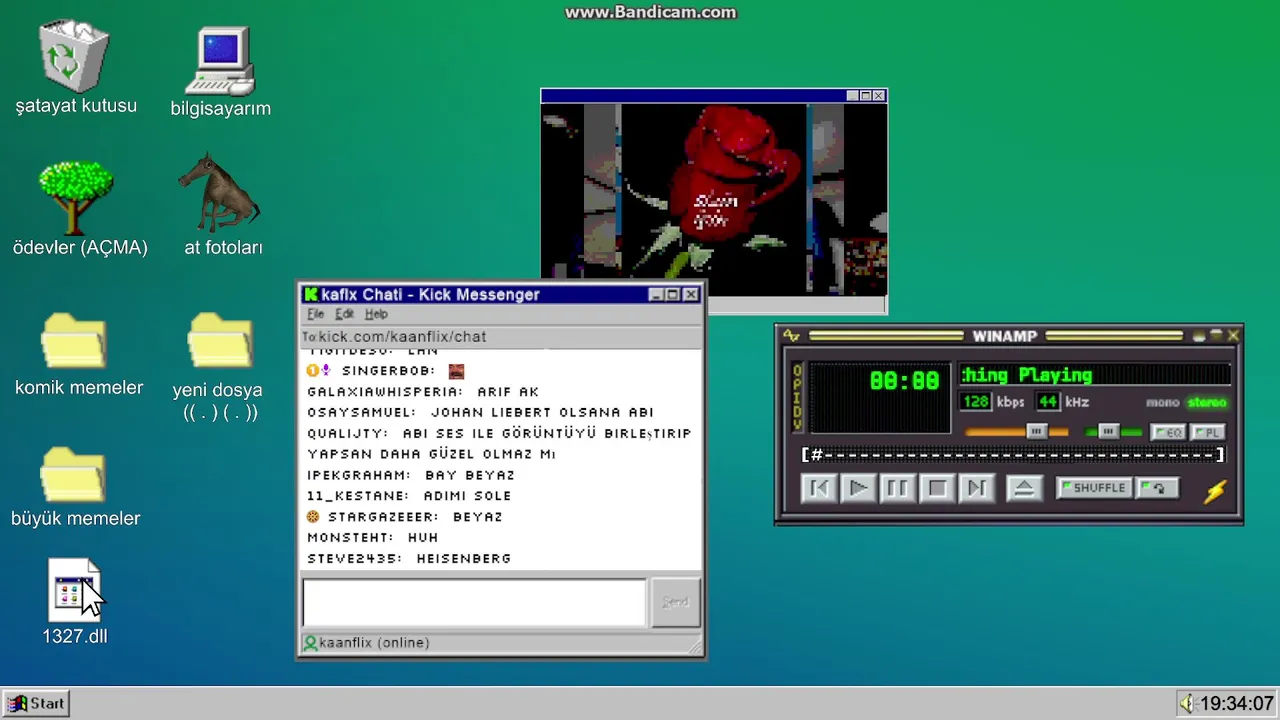Screen dimensions: 1280x720
Task: Click username IPEKGRAHAM in chat
Action: coord(359,475)
